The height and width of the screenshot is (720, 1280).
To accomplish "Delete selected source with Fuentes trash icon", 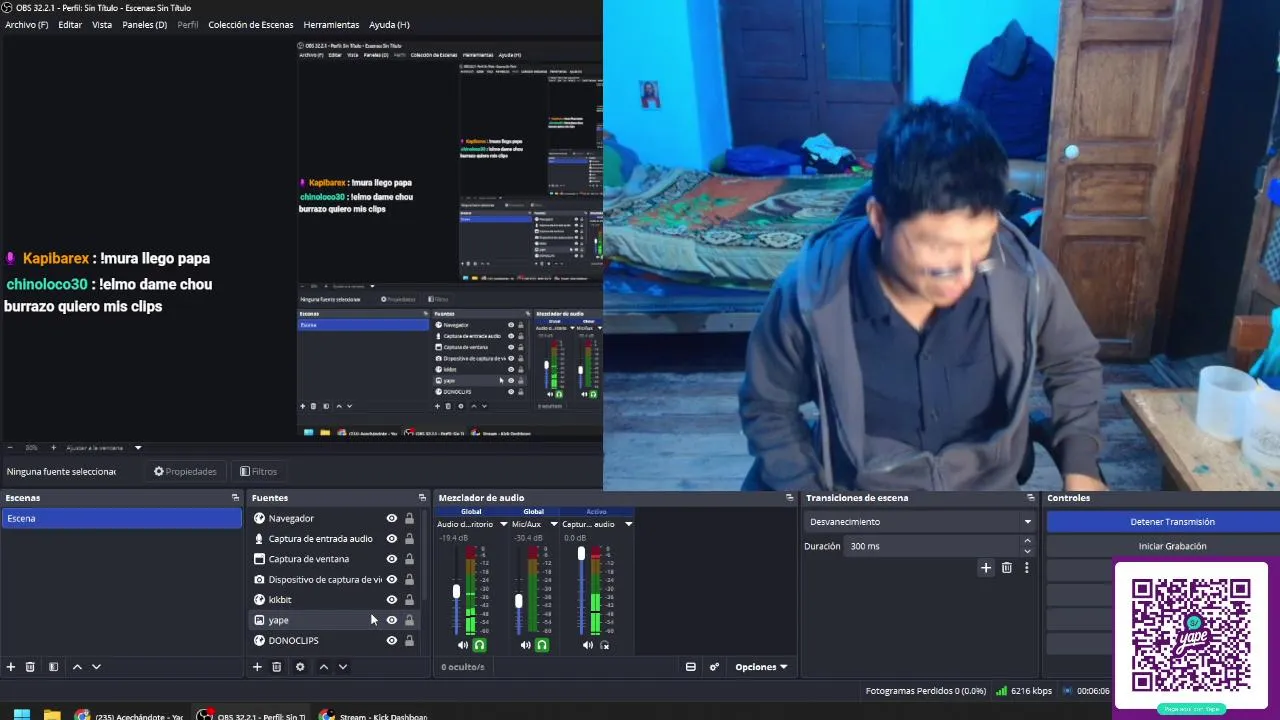I will (277, 667).
